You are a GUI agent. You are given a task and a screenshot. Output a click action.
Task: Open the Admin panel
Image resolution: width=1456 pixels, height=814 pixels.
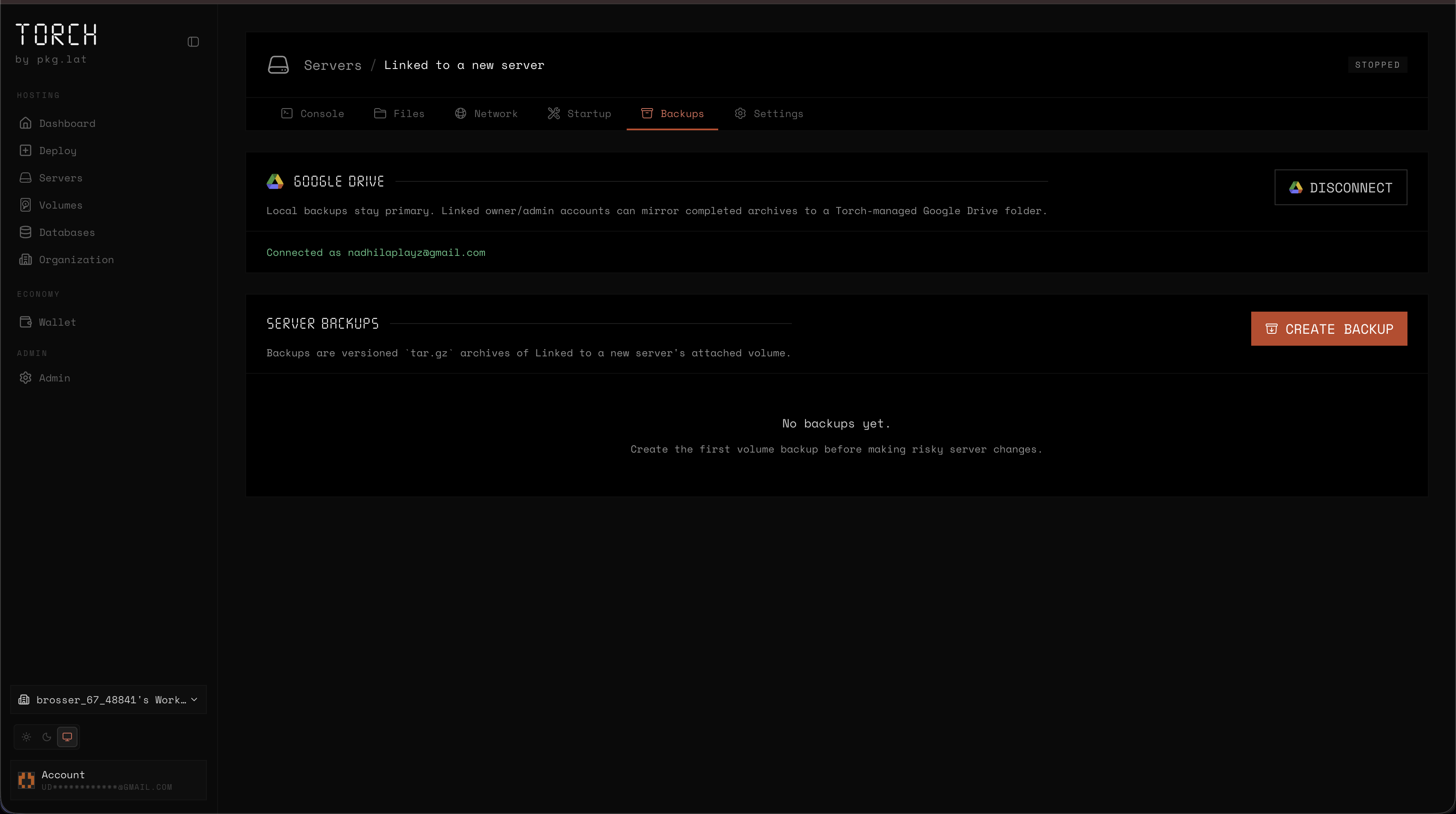[54, 378]
